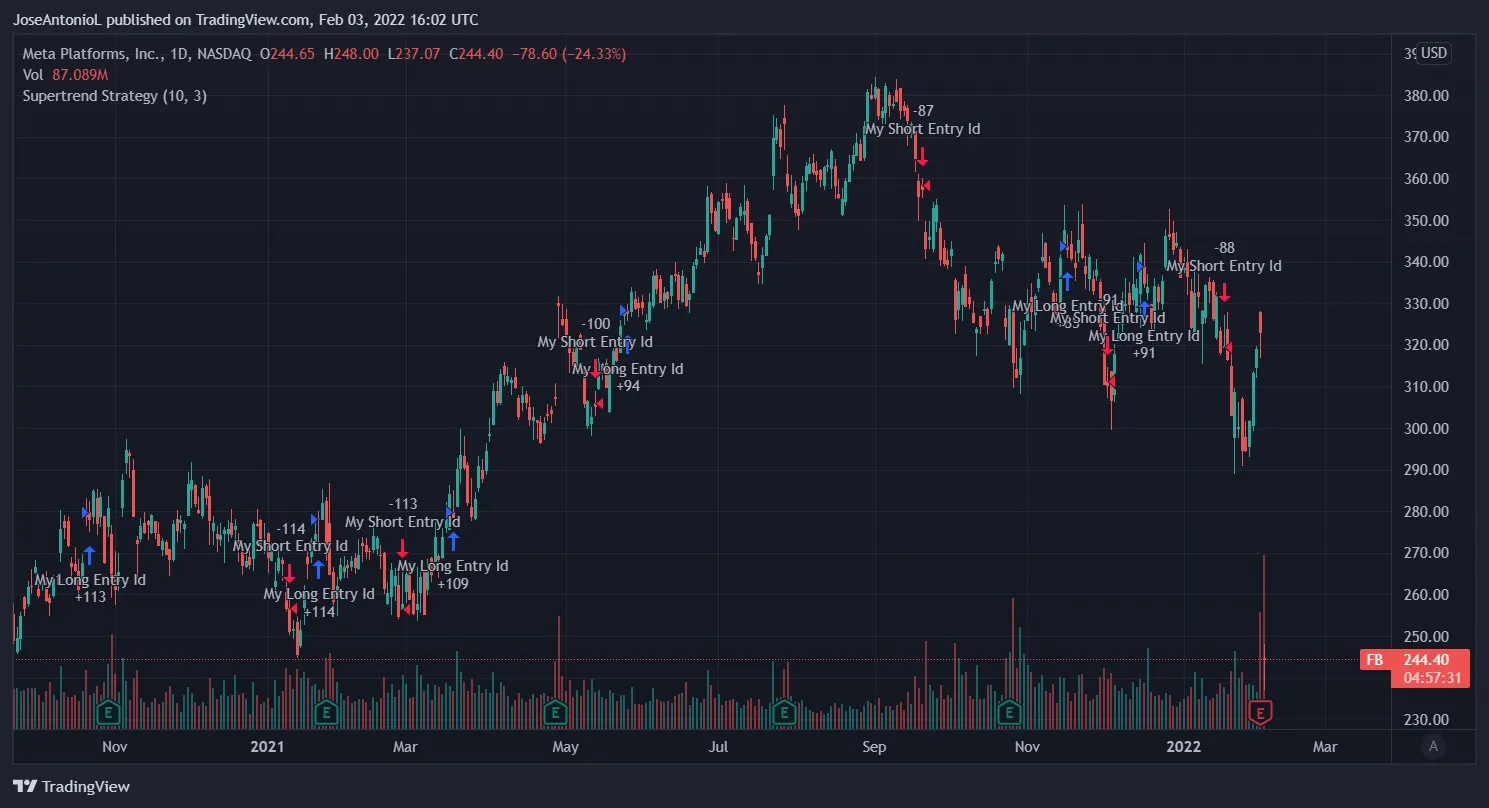Click the +113 trade label

(90, 597)
